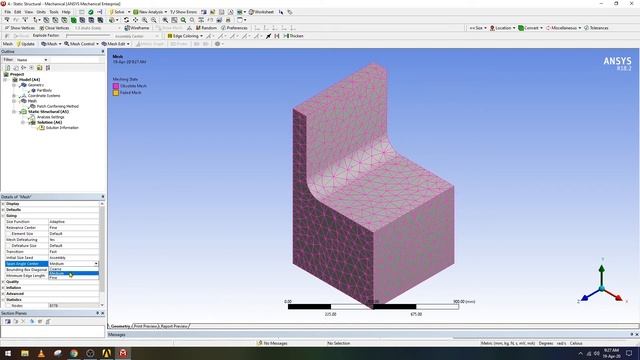640x360 pixels.
Task: Open the Mesh Edit dropdown
Action: pyautogui.click(x=116, y=44)
